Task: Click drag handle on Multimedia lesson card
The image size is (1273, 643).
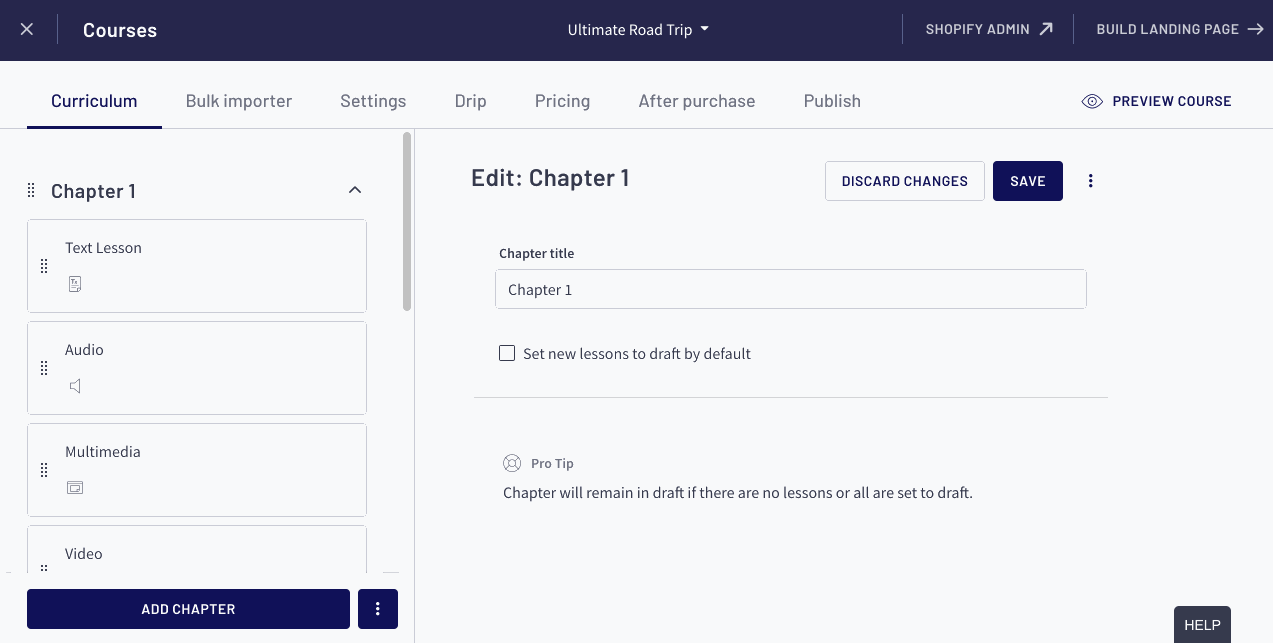Action: [x=44, y=470]
